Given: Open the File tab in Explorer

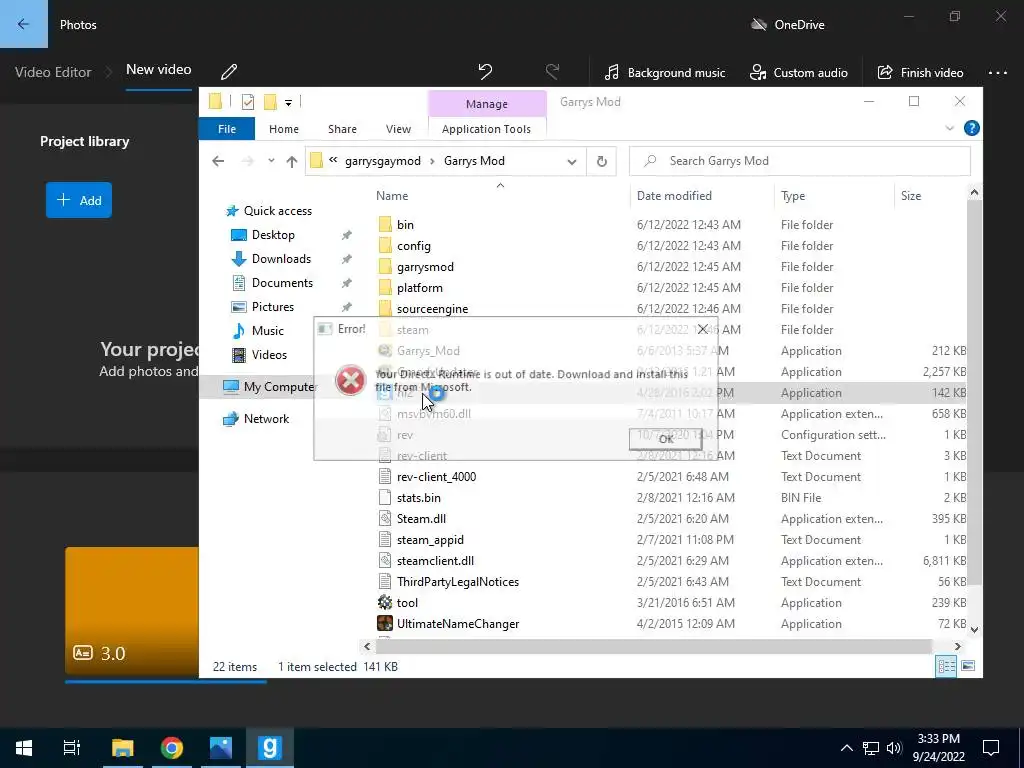Looking at the screenshot, I should (227, 129).
